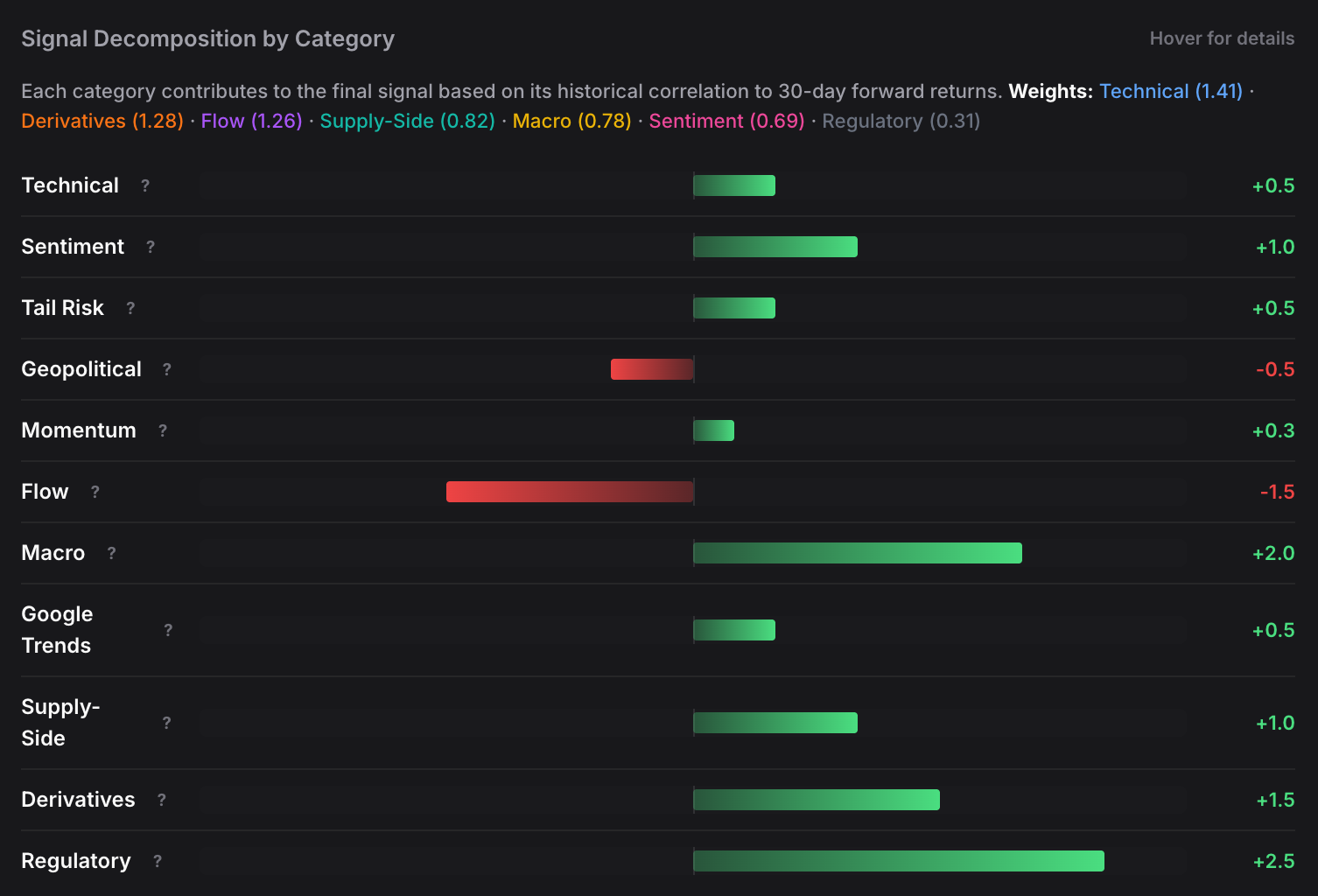Click the help icon next to Momentum
The width and height of the screenshot is (1318, 896).
tap(162, 431)
